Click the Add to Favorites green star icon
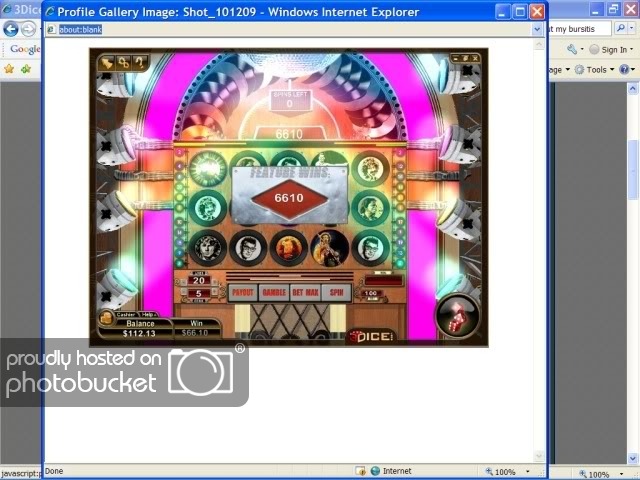The image size is (640, 480). pyautogui.click(x=26, y=69)
